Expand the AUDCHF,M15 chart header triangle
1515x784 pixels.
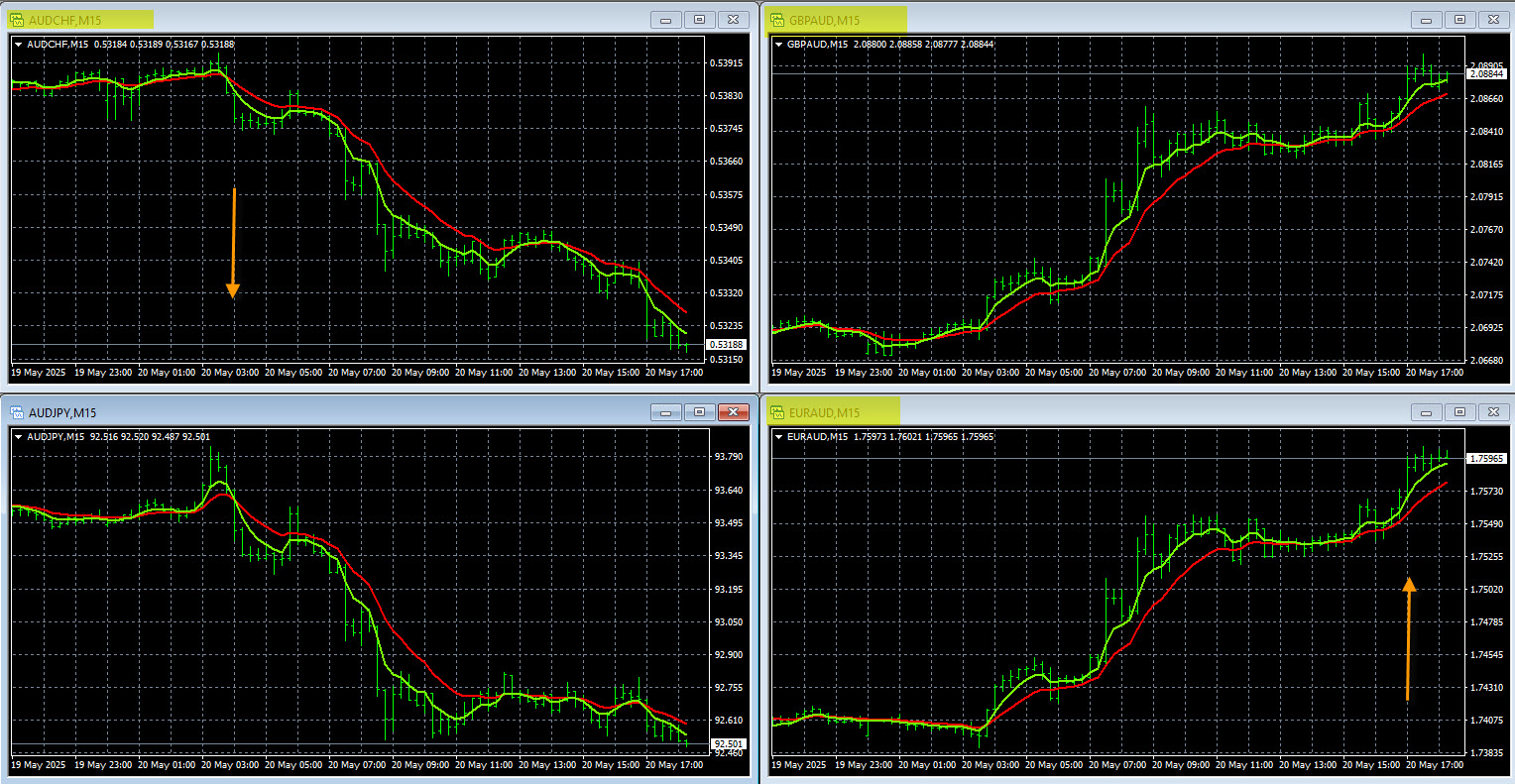pos(19,45)
